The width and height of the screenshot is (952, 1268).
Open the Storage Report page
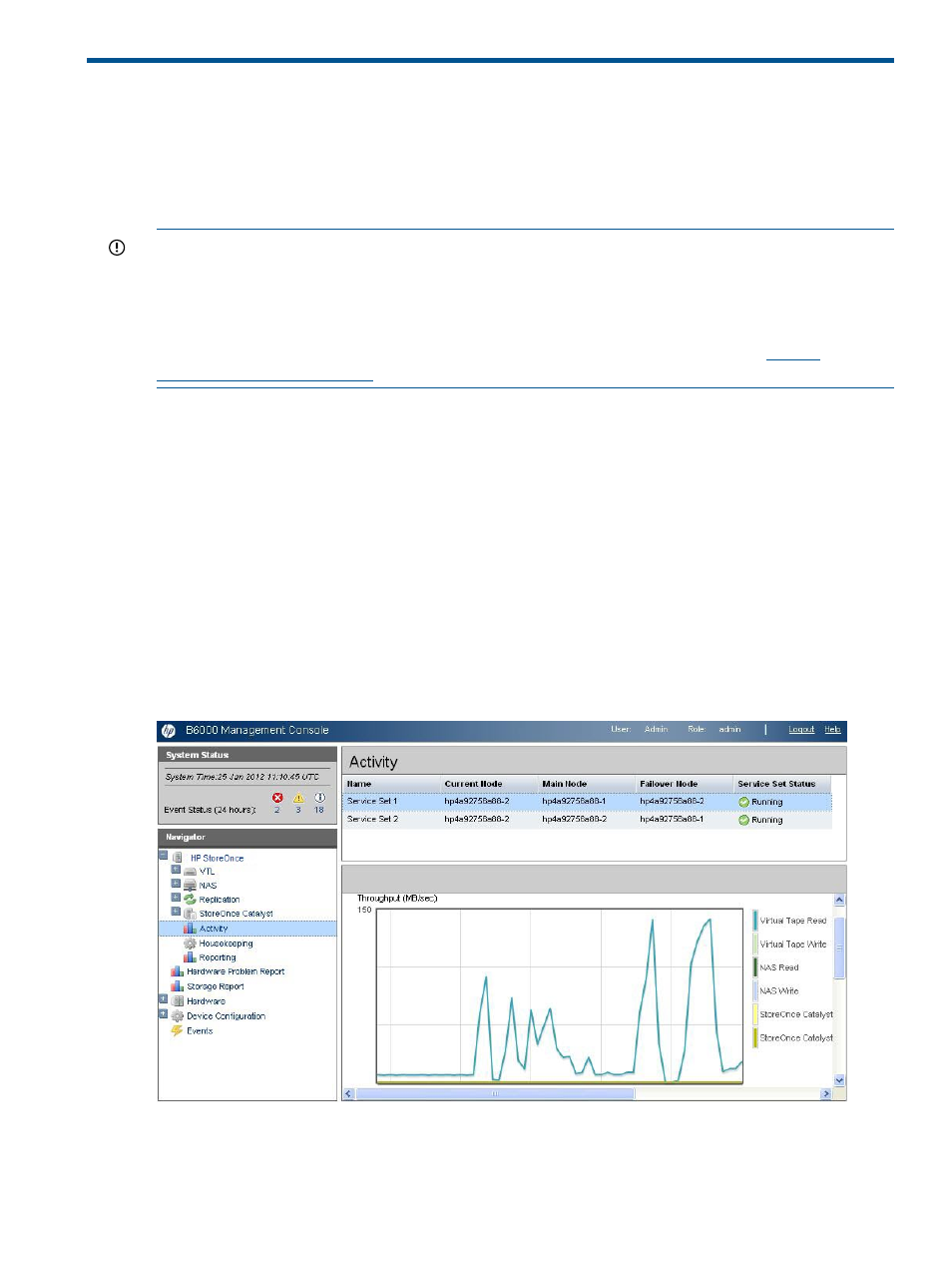[x=216, y=986]
